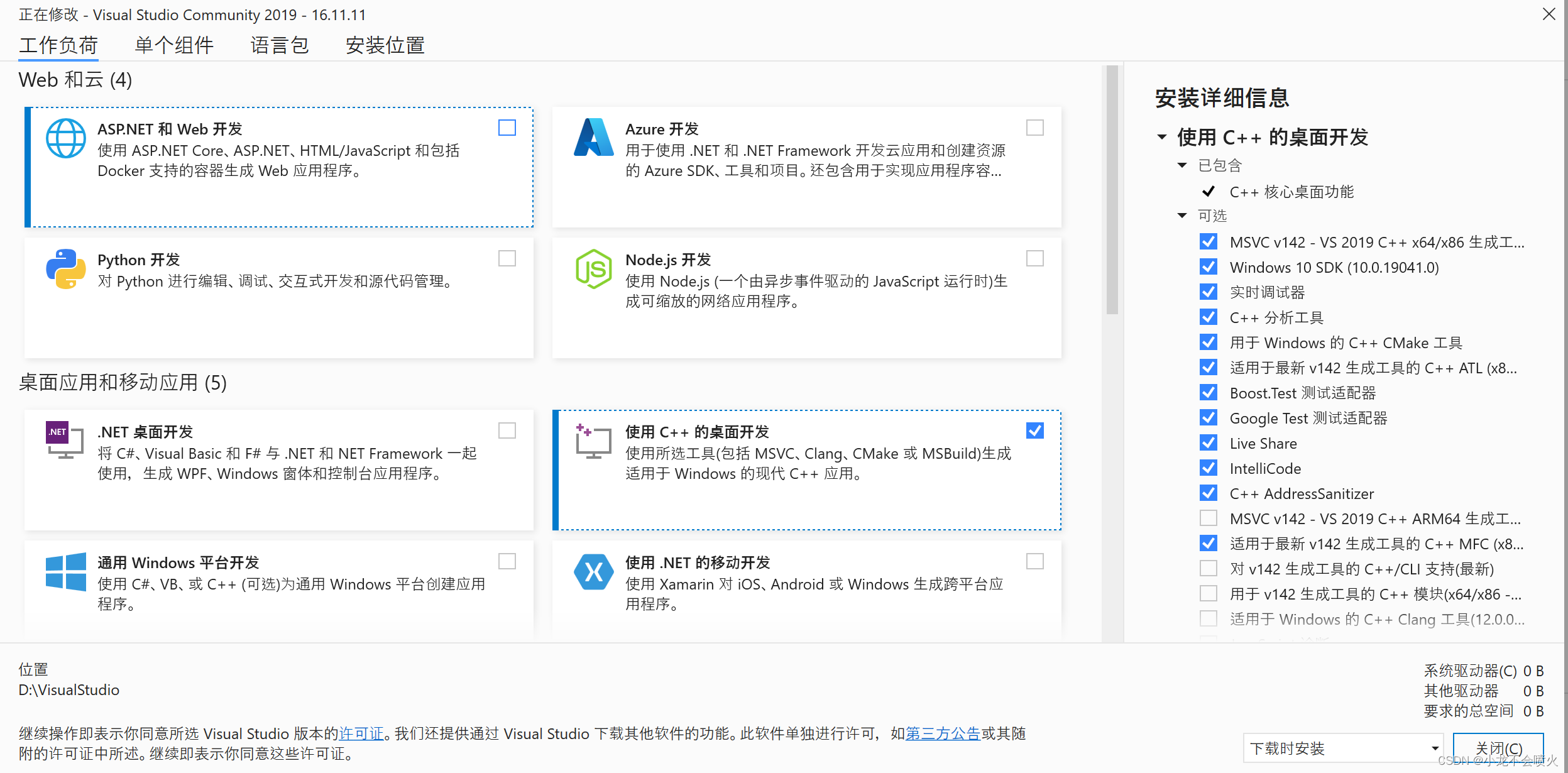Click the Azure development logo icon

(593, 138)
